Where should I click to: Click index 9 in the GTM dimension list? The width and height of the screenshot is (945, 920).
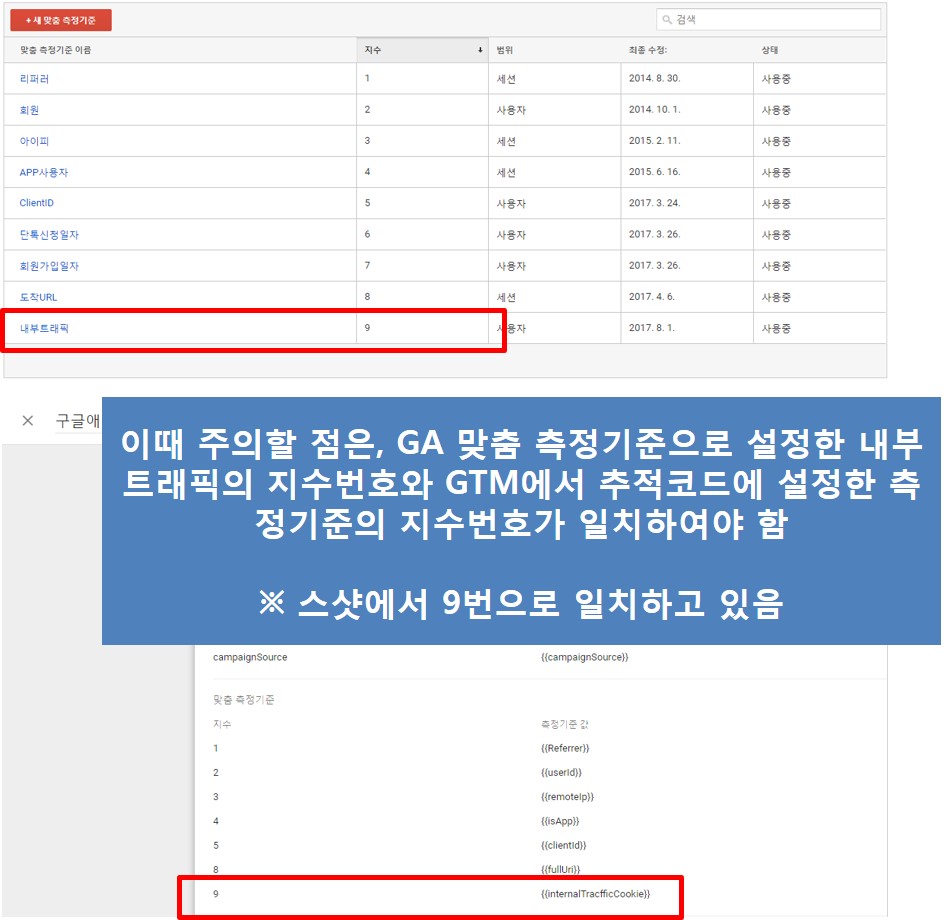coord(216,894)
